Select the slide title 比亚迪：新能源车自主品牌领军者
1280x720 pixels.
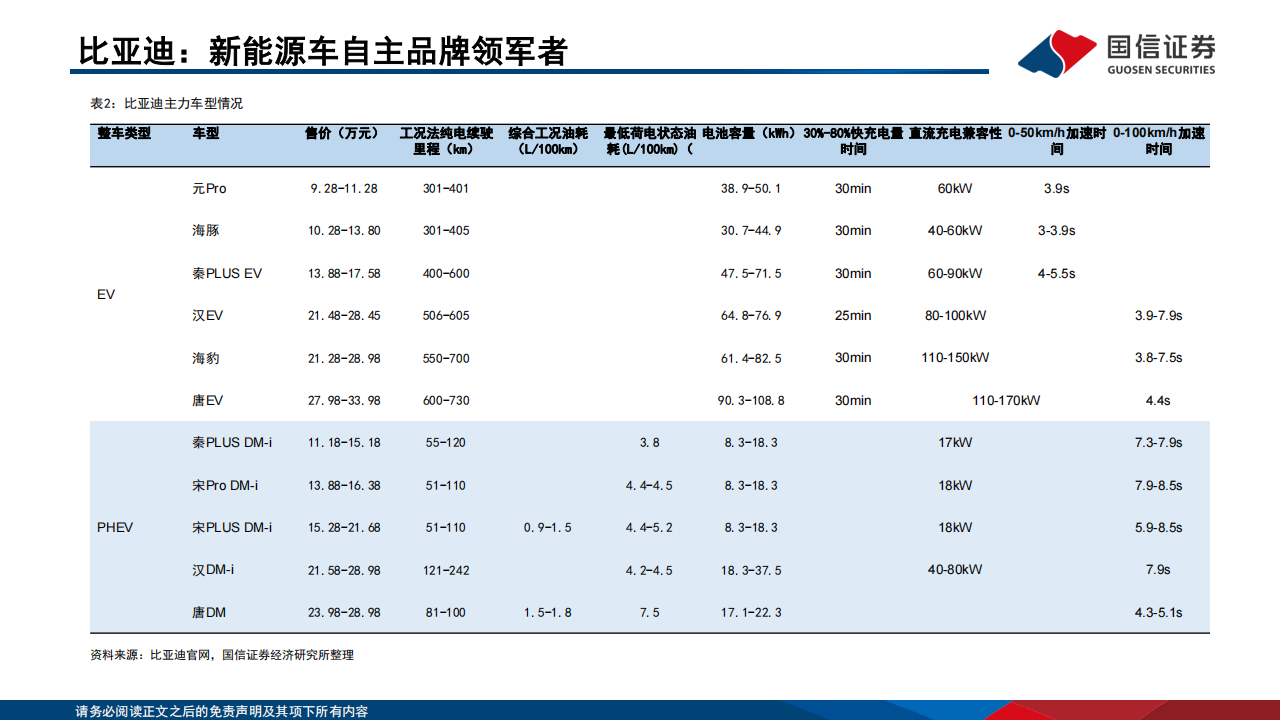tap(324, 50)
